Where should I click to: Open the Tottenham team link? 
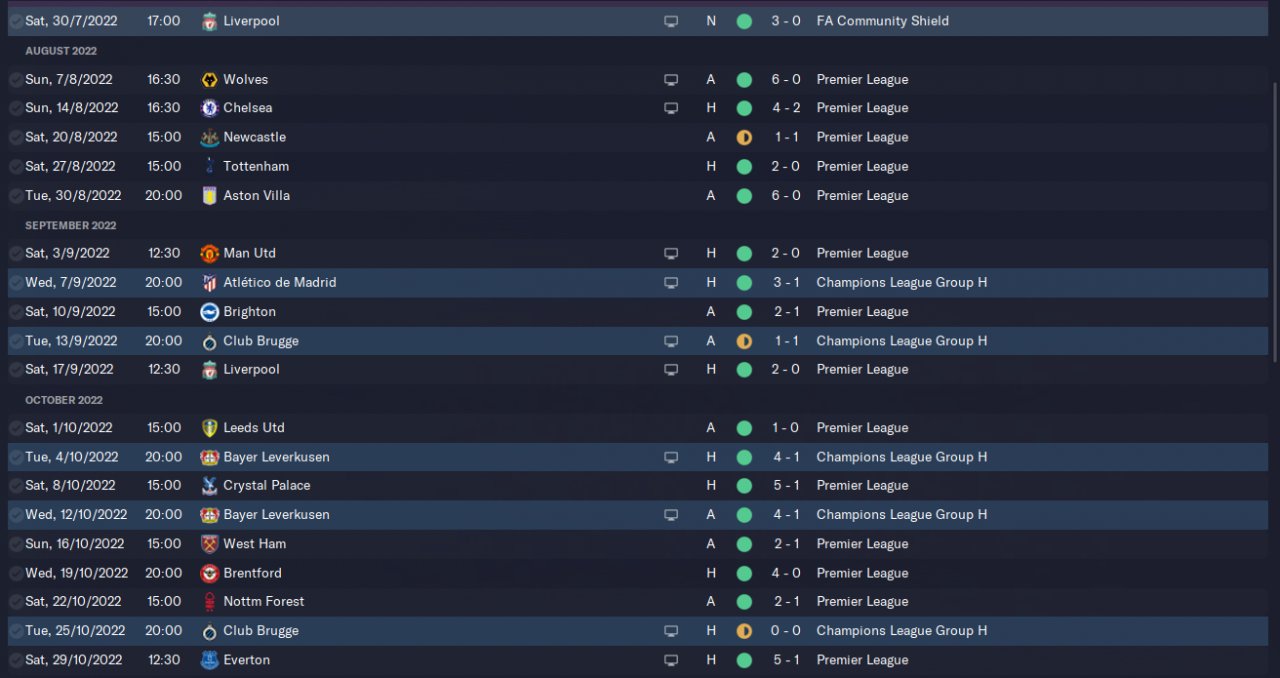pos(256,166)
